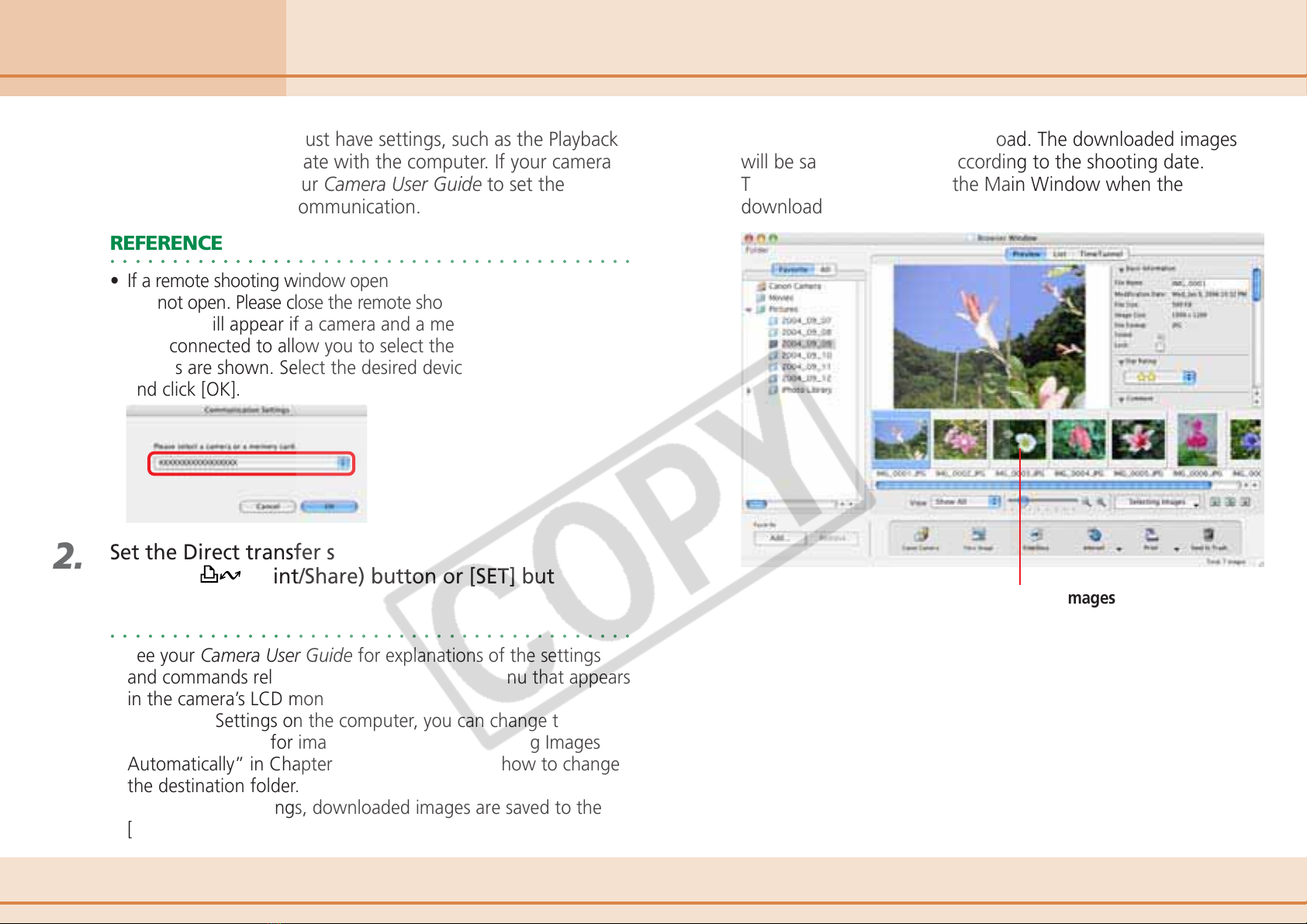
Task: Select the Pictures folder in tree
Action: pyautogui.click(x=777, y=309)
